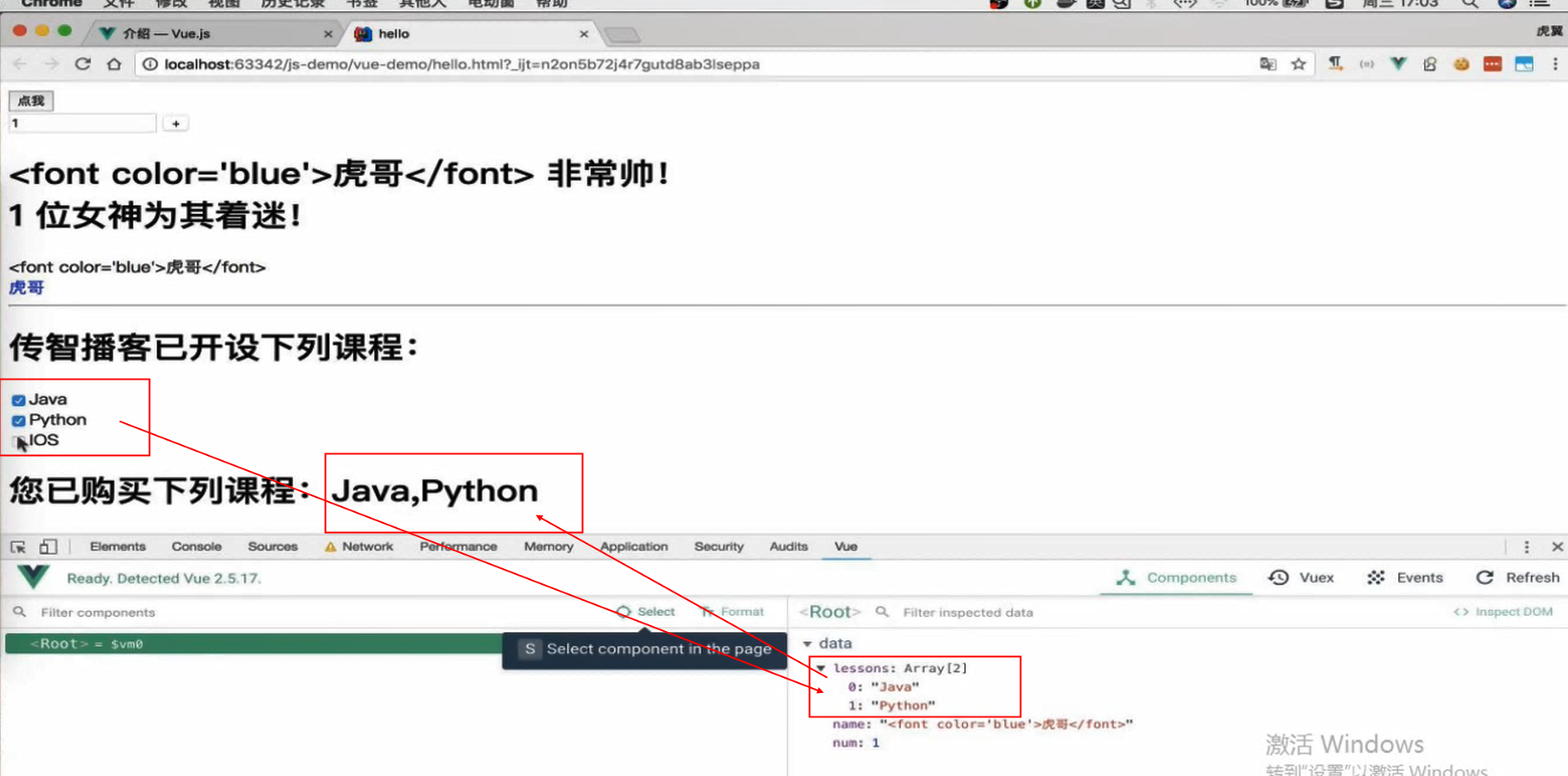Close the devtools panel

1557,546
